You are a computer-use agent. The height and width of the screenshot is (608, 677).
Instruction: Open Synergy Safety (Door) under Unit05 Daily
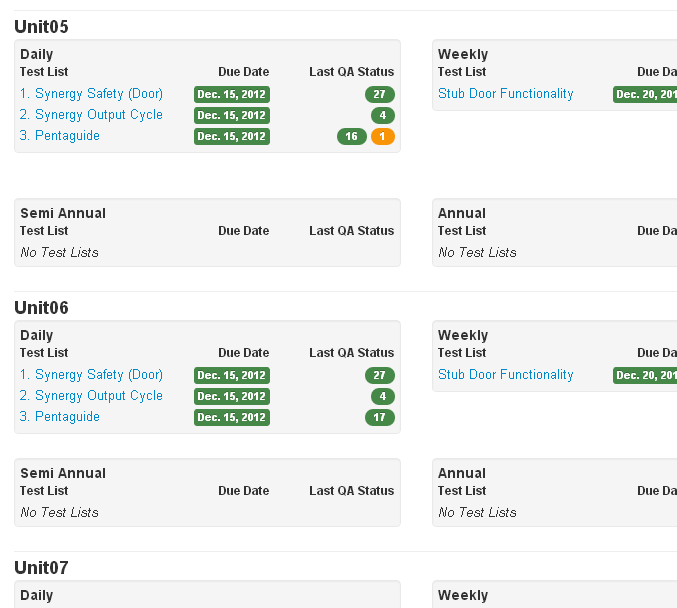click(98, 94)
